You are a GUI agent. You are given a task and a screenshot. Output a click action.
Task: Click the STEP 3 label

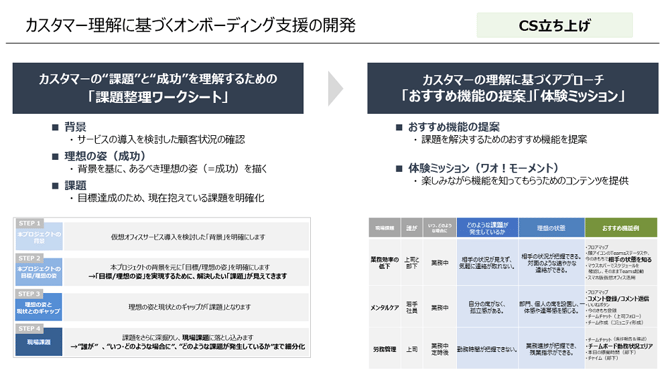[29, 294]
